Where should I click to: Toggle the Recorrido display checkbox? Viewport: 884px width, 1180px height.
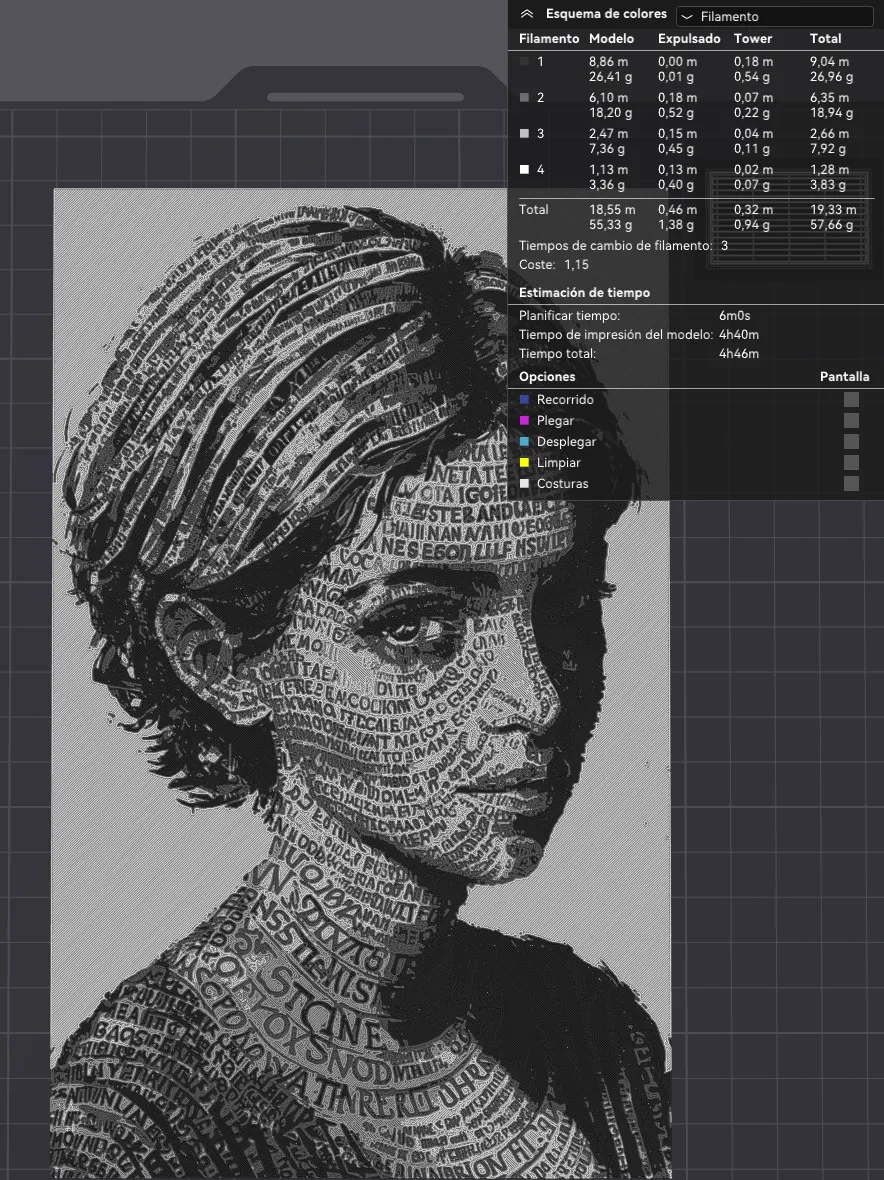click(851, 400)
